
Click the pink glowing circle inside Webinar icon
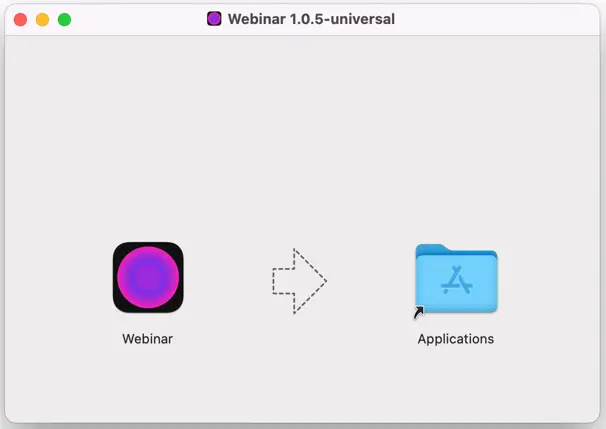[x=148, y=277]
